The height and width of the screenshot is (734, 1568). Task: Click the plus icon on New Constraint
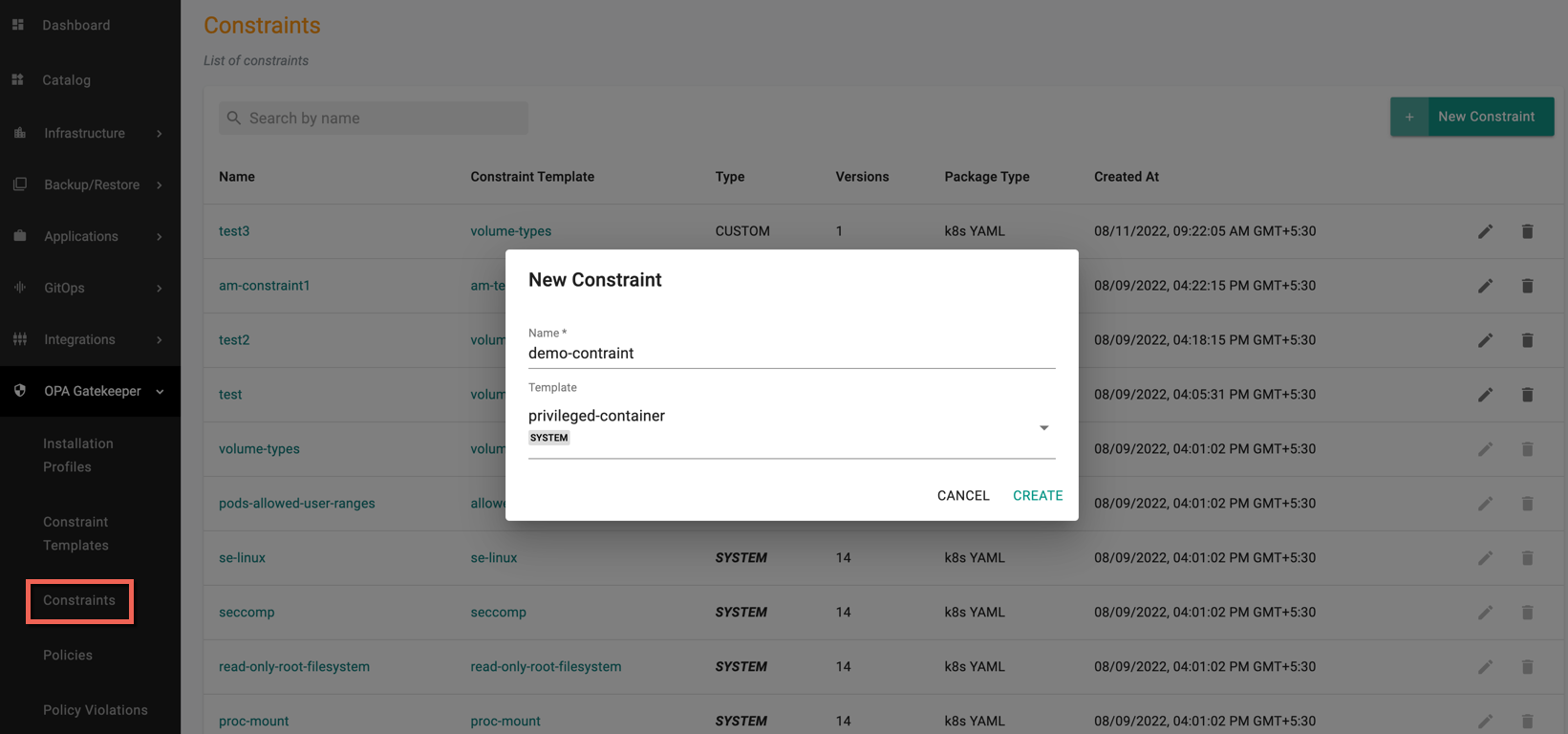tap(1409, 117)
